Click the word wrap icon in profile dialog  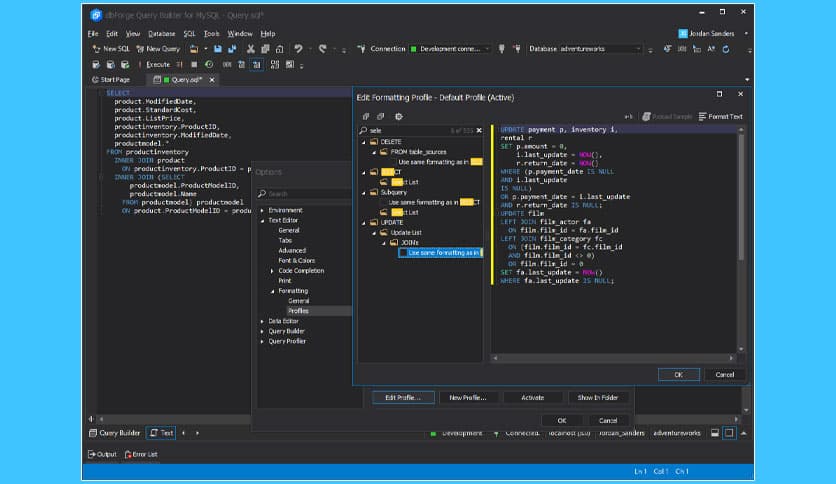[629, 116]
